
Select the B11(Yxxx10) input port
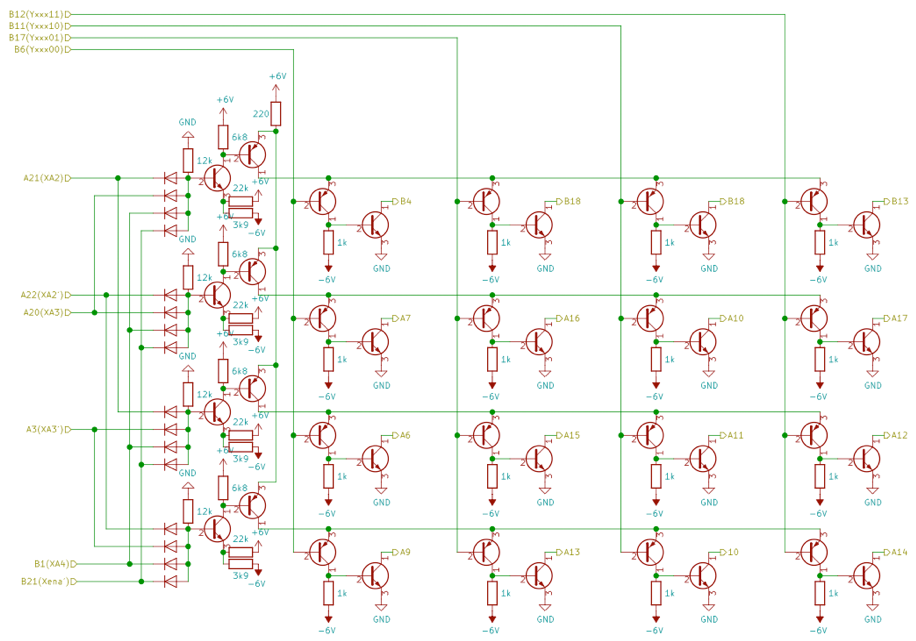coord(39,26)
